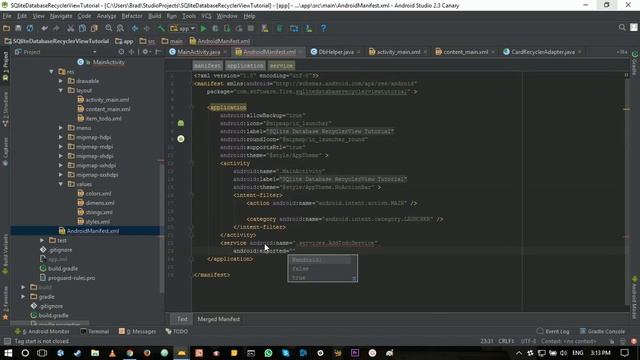Expand the test folder
640x360 pixels.
42,240
